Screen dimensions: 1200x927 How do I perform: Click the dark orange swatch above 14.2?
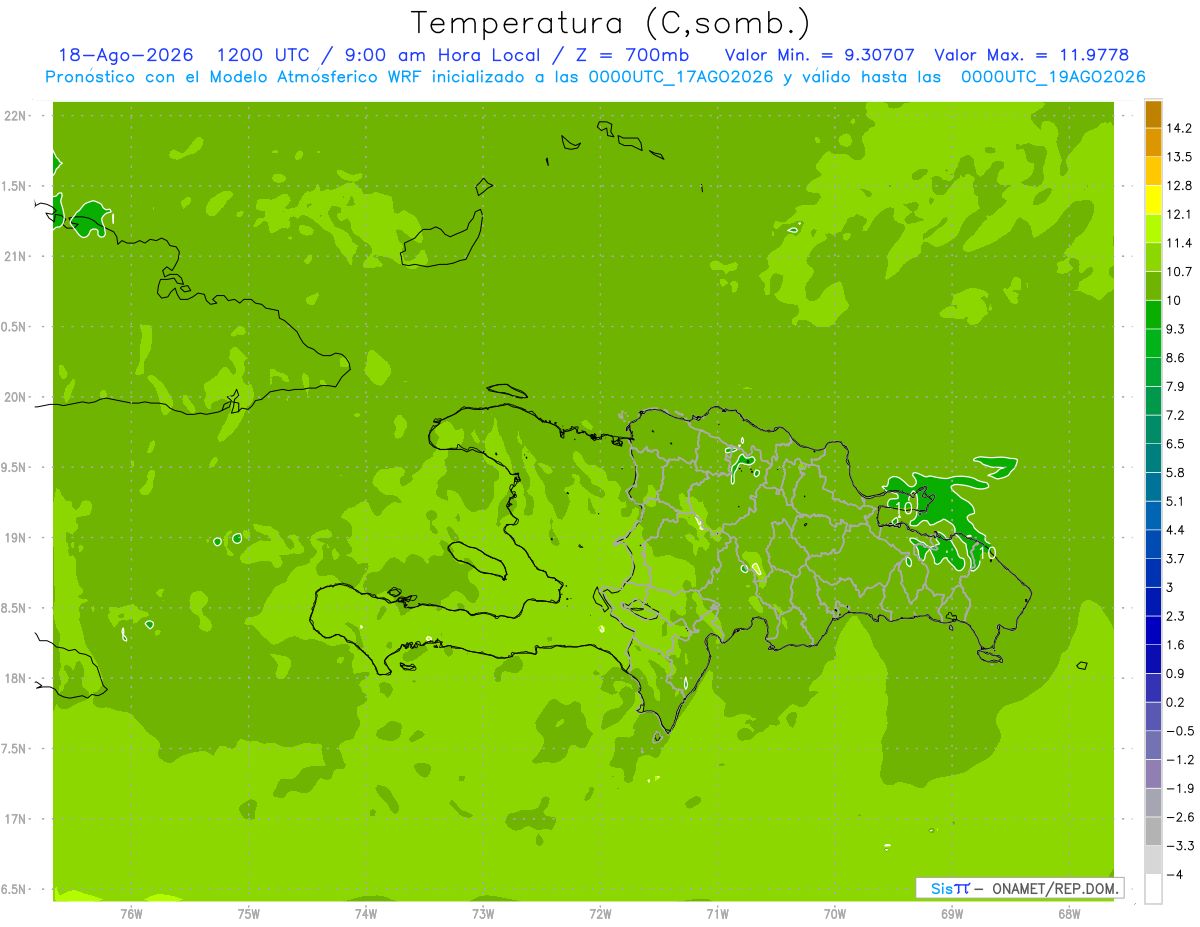[1153, 114]
